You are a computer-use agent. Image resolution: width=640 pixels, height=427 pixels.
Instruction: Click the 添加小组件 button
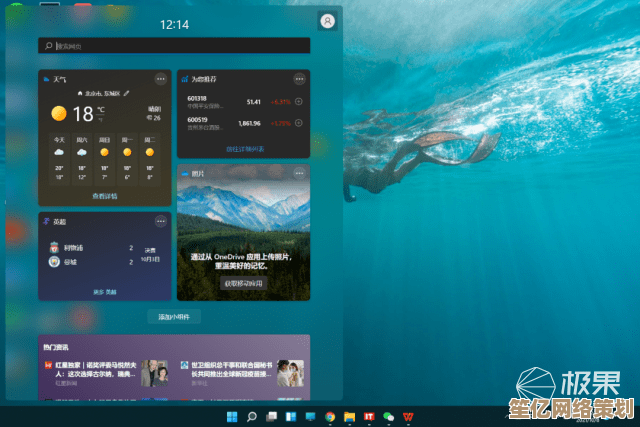coord(175,317)
